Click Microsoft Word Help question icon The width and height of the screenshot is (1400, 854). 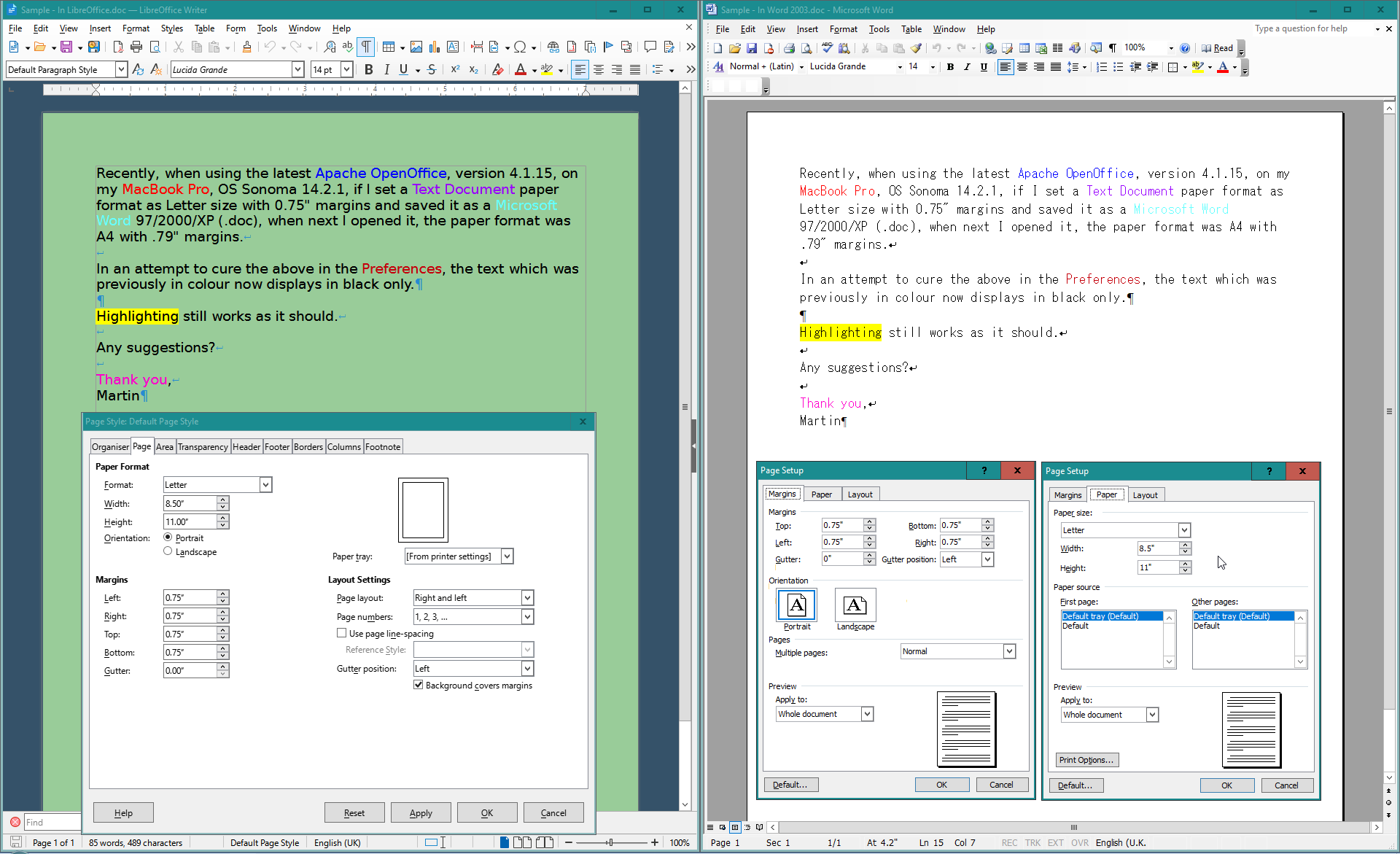click(x=1185, y=48)
